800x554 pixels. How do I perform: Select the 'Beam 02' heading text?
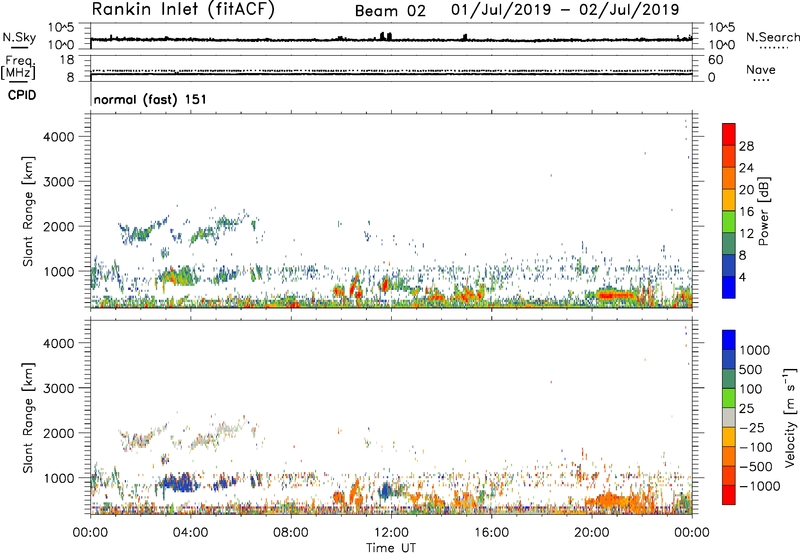[x=390, y=11]
